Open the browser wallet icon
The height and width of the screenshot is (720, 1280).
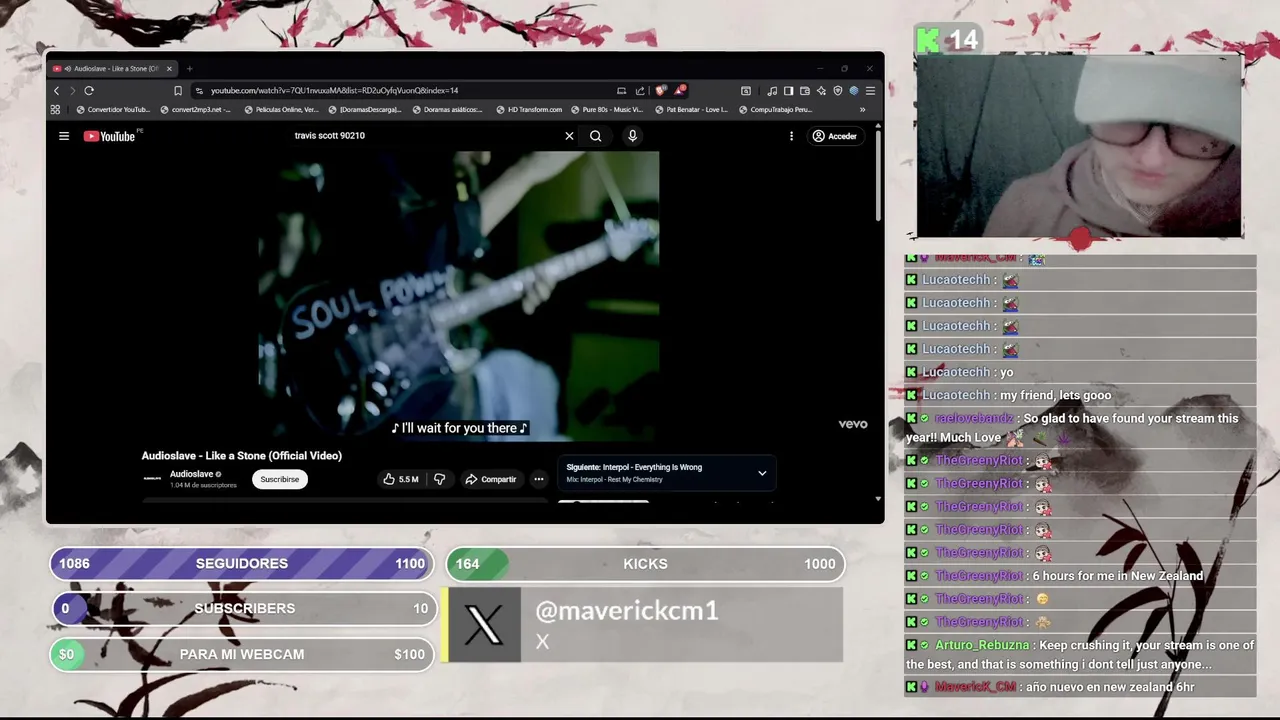(x=805, y=90)
